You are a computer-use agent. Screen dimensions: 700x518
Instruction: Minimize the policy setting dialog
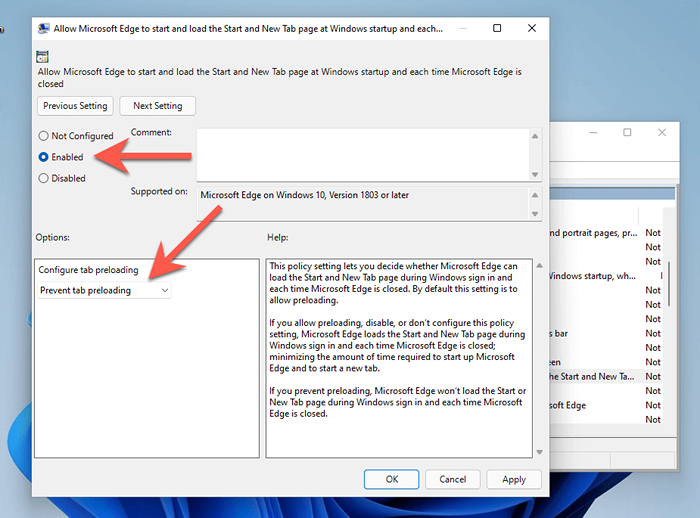[x=463, y=28]
